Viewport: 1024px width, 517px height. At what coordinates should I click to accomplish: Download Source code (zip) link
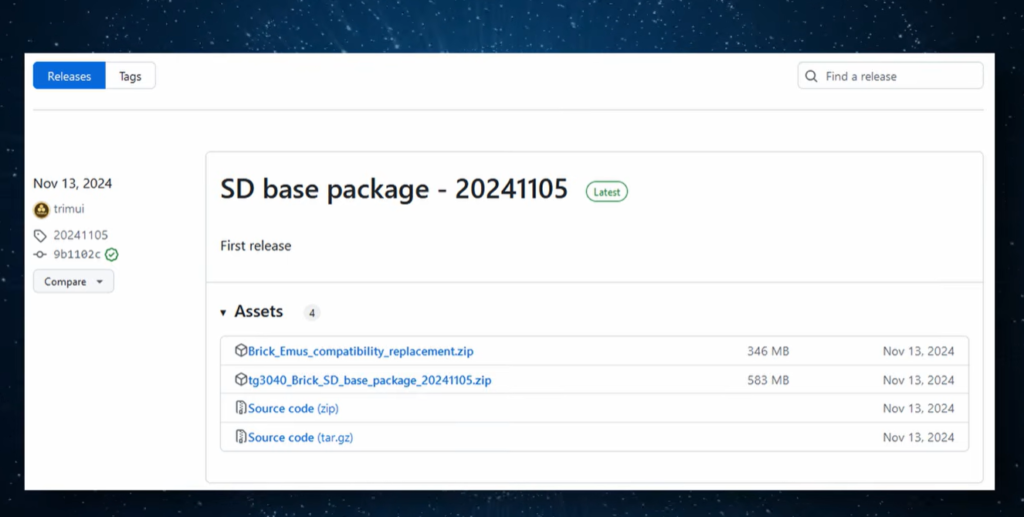pos(300,409)
